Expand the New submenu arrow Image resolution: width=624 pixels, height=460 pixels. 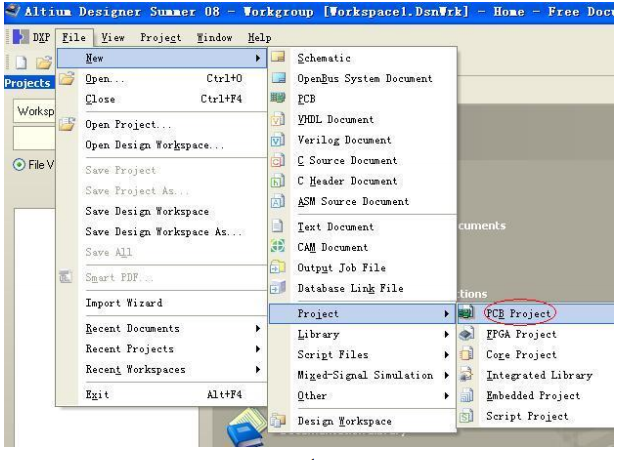[x=258, y=58]
